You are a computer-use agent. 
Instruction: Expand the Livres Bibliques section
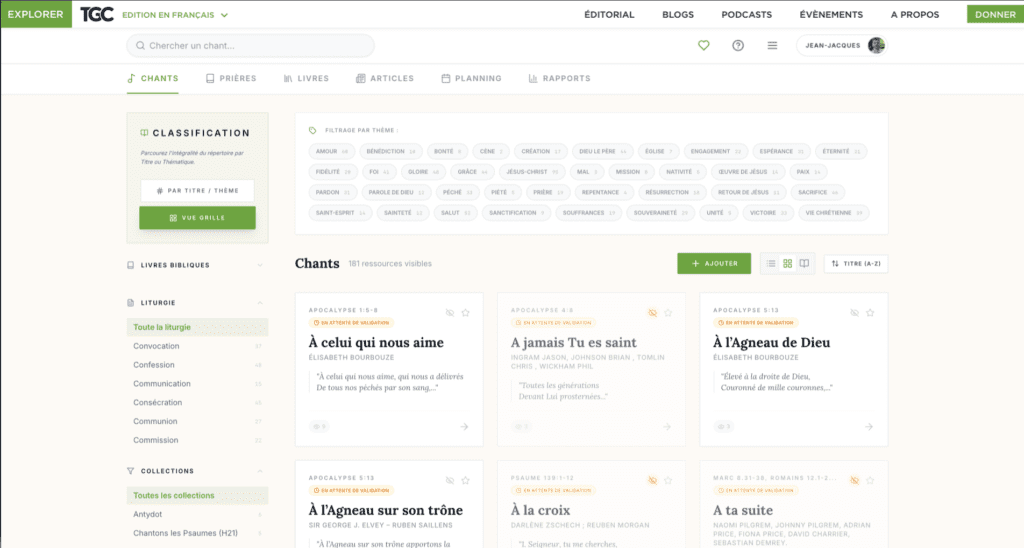coord(260,265)
